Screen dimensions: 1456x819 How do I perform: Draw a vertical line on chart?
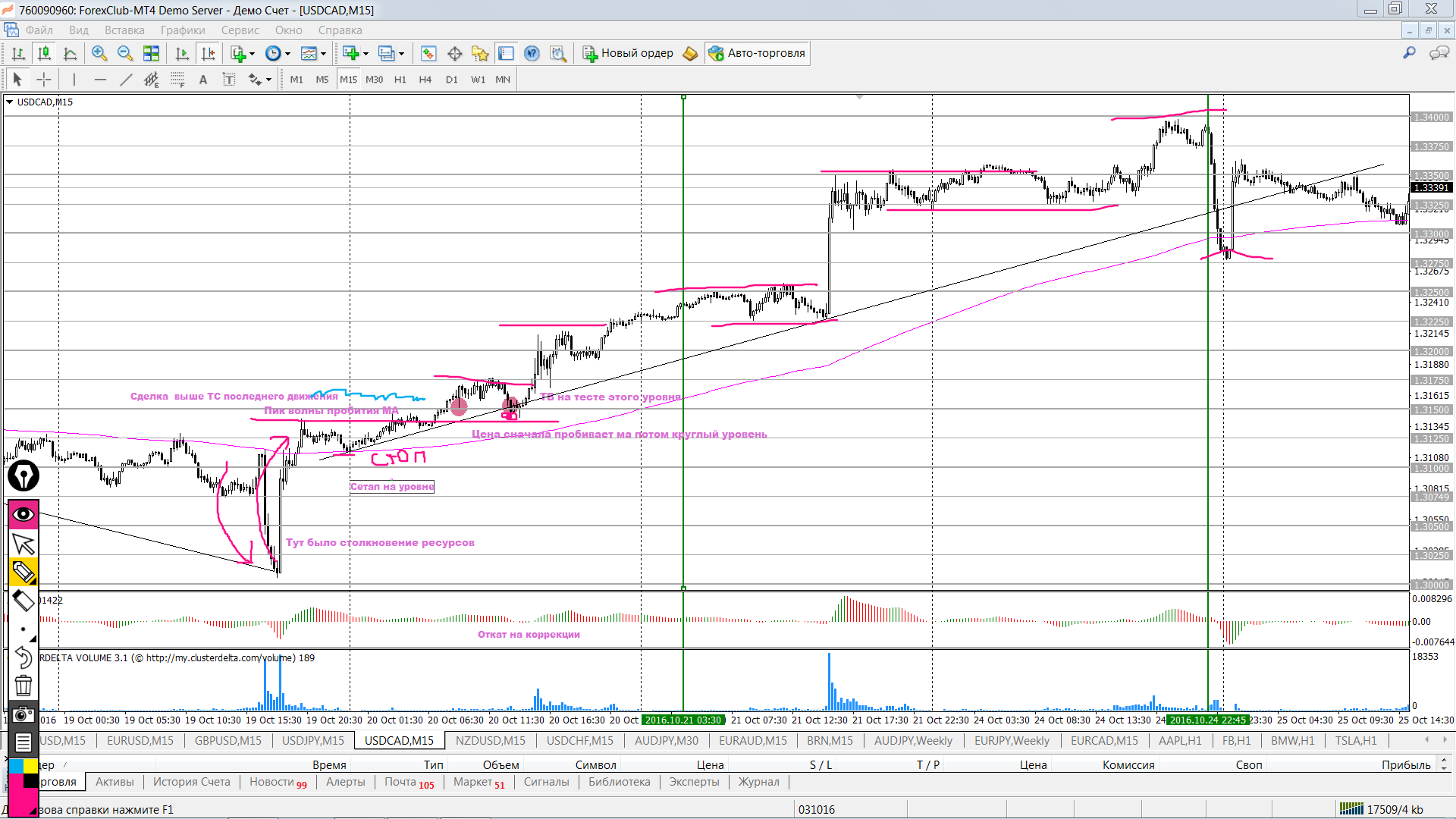(x=74, y=79)
